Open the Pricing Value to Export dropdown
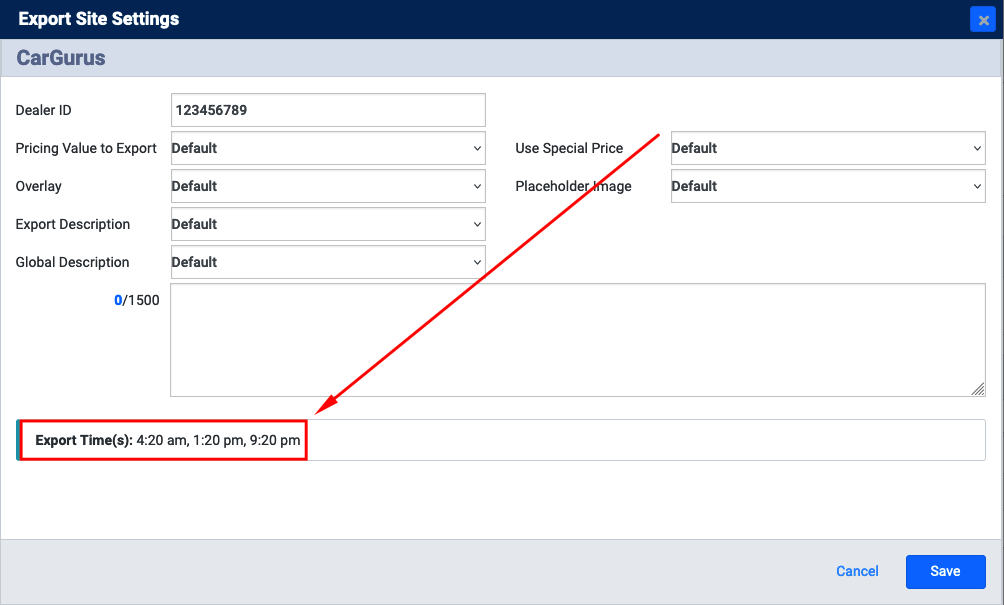 tap(328, 148)
